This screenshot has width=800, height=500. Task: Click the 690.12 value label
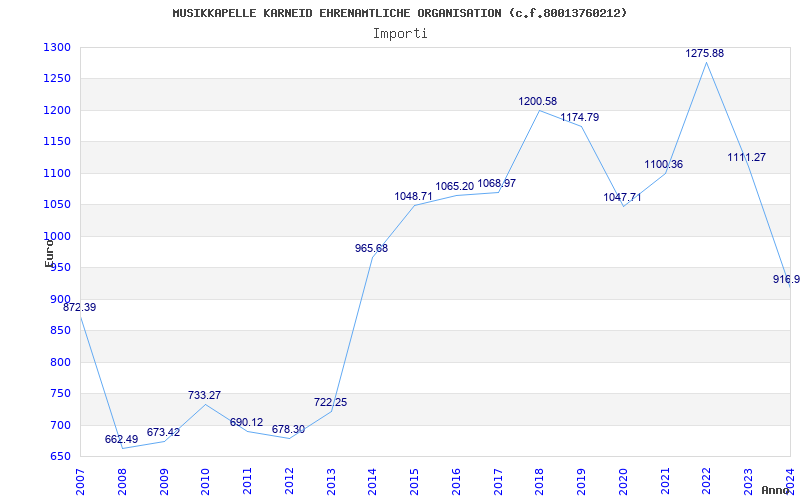click(246, 422)
